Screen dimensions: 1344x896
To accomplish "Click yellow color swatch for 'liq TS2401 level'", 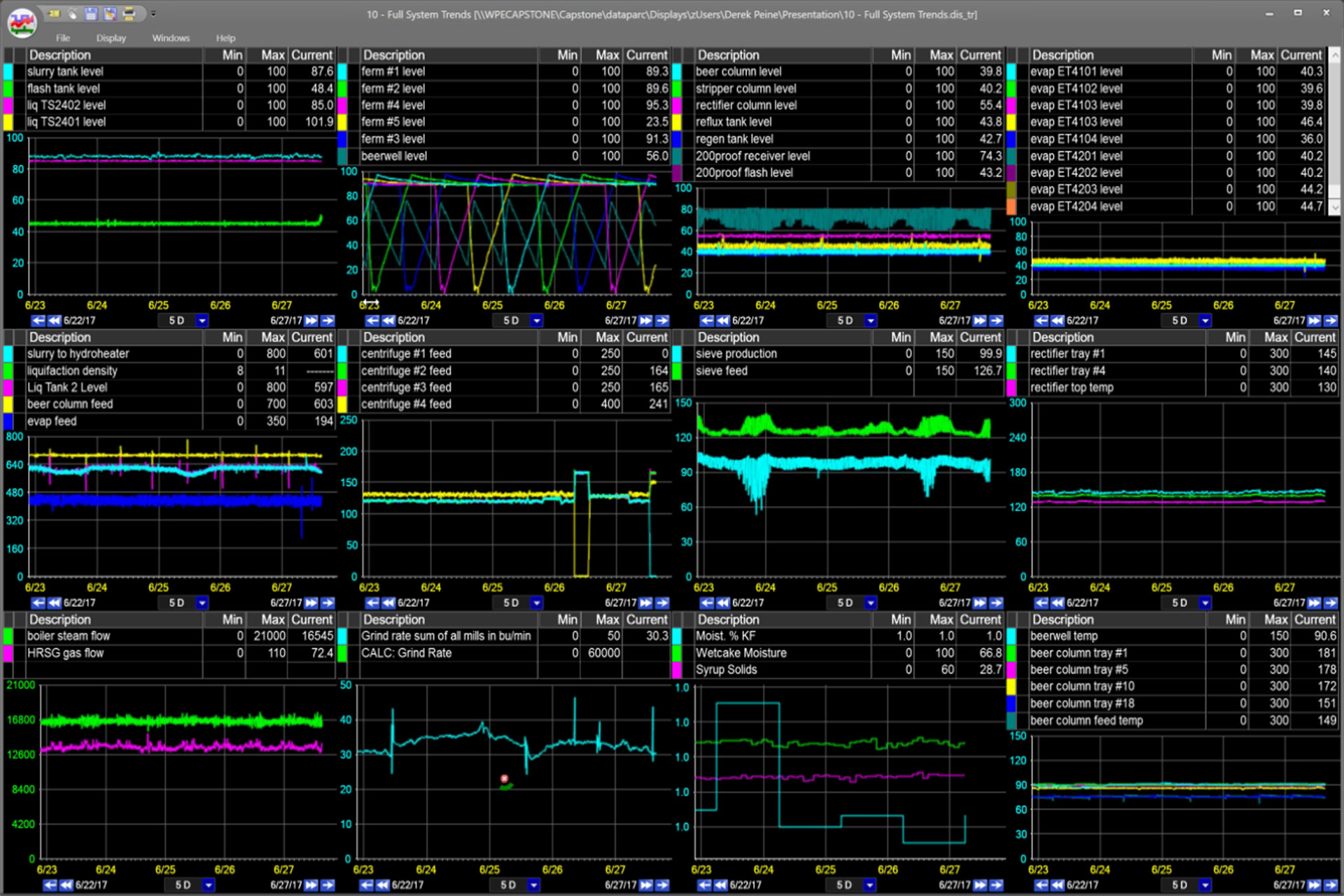I will pyautogui.click(x=9, y=122).
